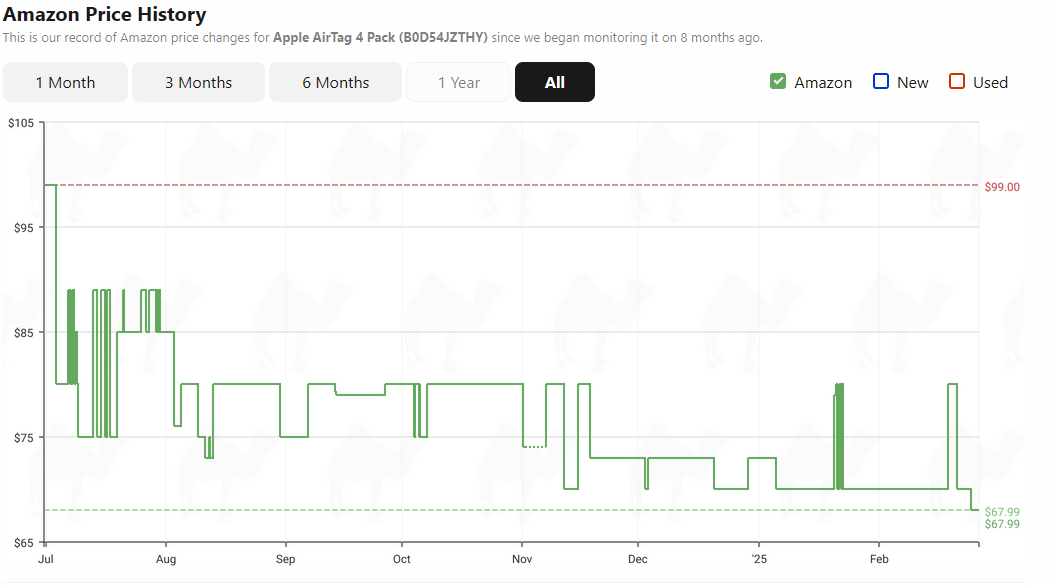Click the Nov label on the date axis
This screenshot has width=1056, height=585.
[x=522, y=558]
